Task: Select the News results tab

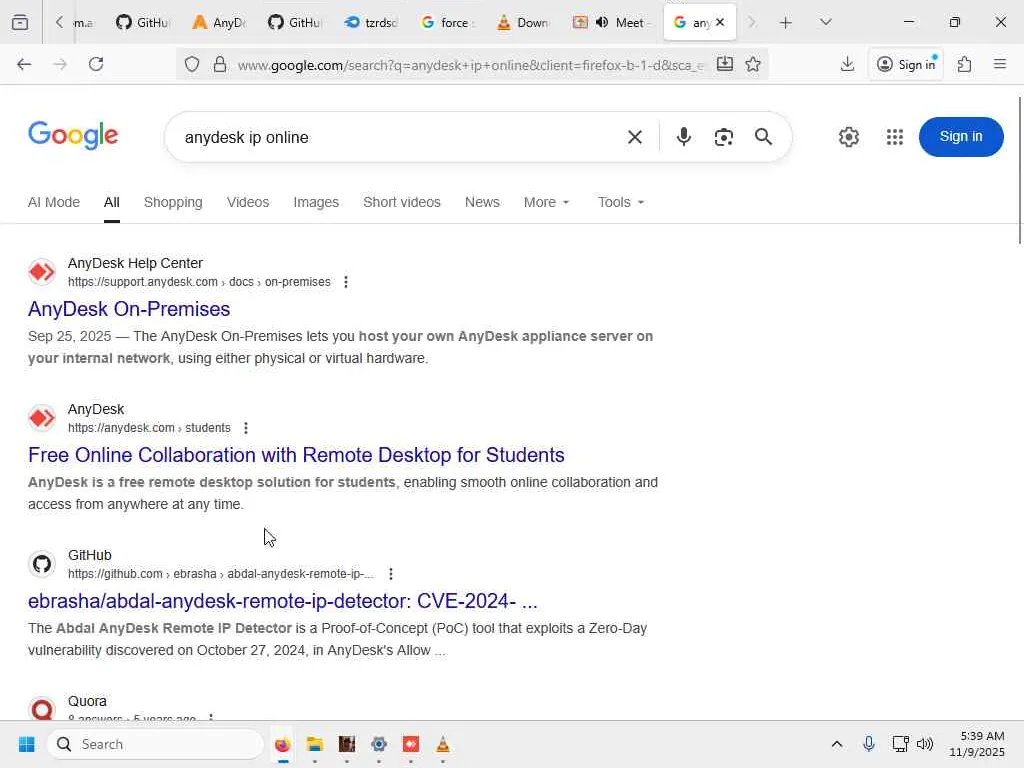Action: pos(482,202)
